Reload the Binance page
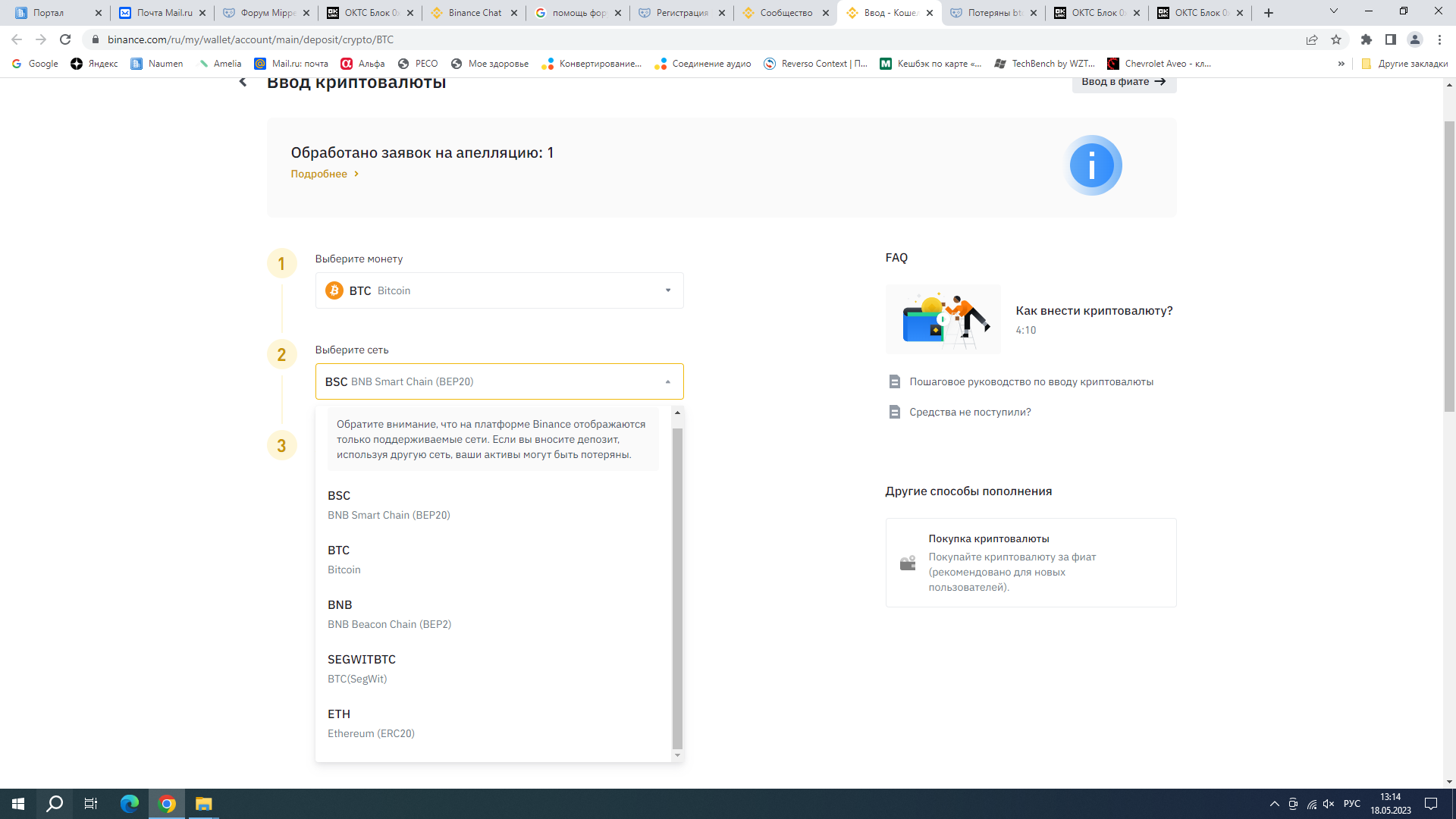 [x=65, y=39]
